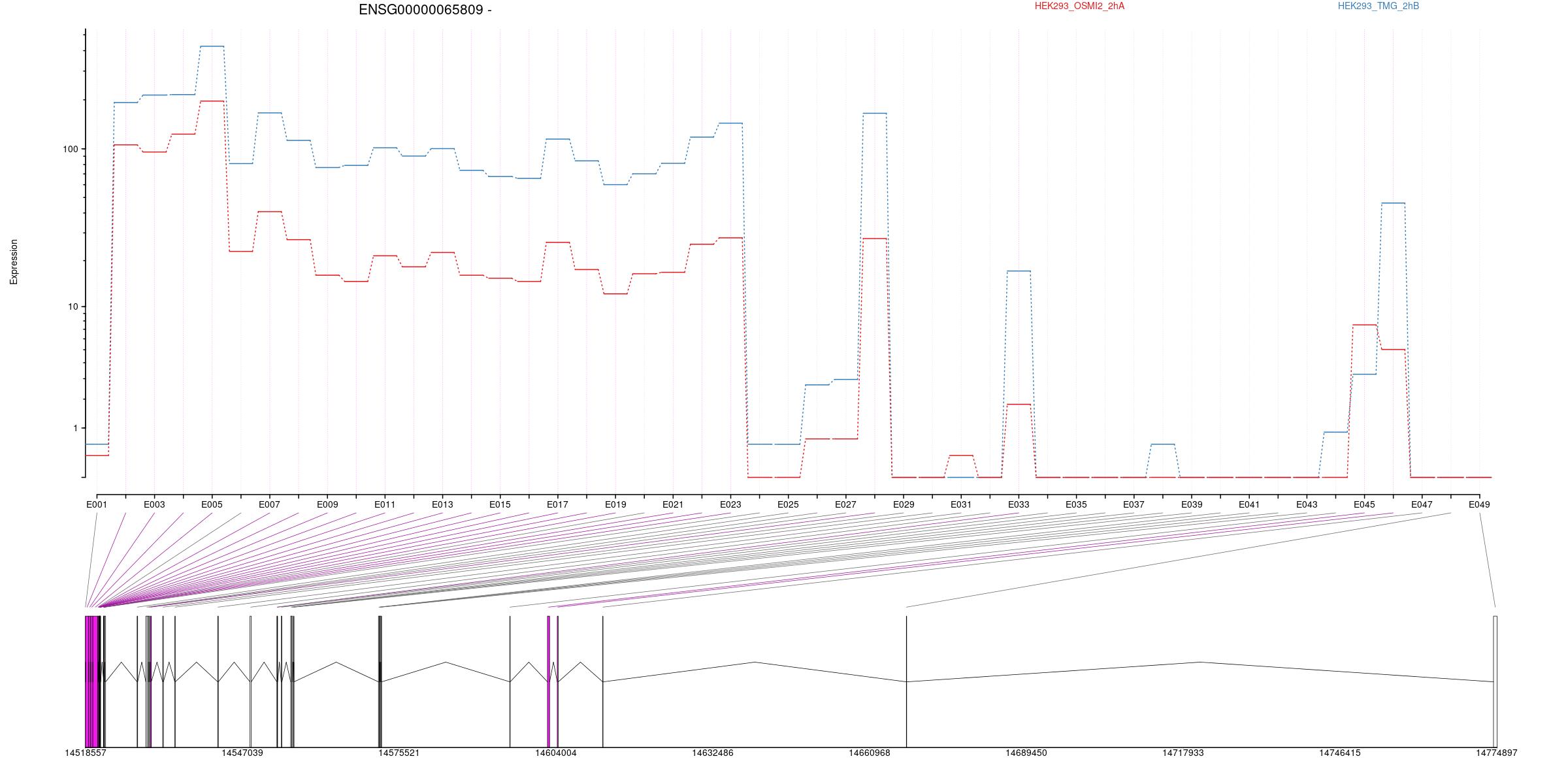Click genomic coordinate 14632486
Image resolution: width=1568 pixels, height=784 pixels.
tap(713, 753)
